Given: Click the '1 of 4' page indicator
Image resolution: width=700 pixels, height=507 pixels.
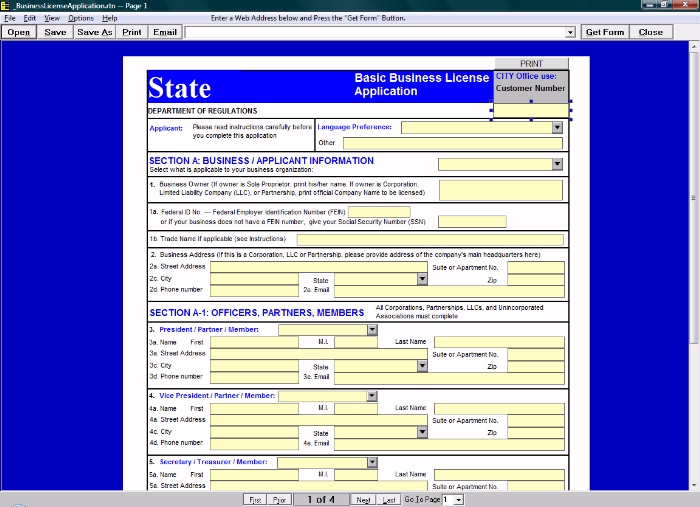Looking at the screenshot, I should 321,500.
